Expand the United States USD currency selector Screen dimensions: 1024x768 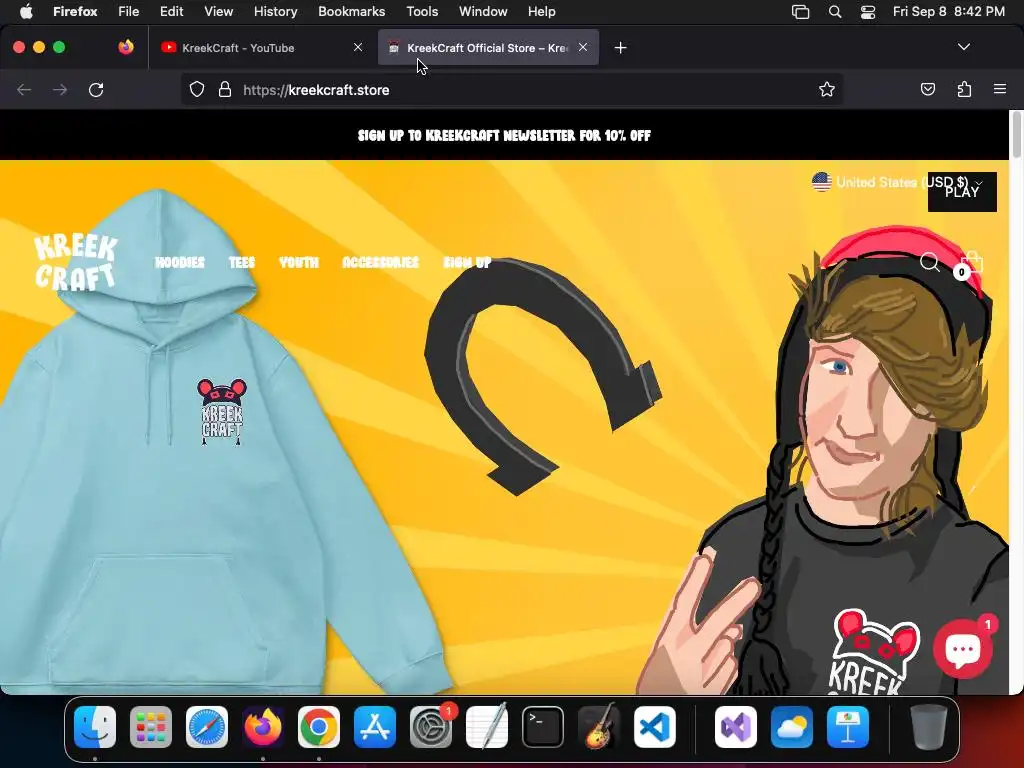click(897, 182)
